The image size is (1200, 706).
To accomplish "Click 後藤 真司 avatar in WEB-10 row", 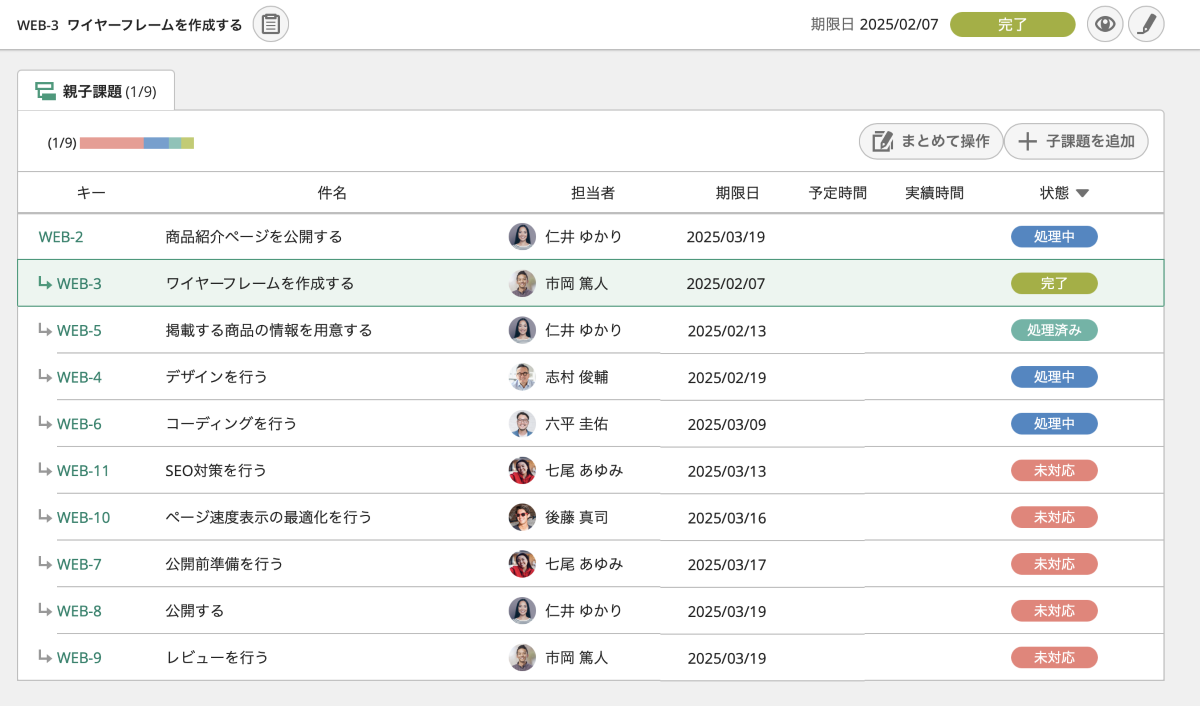I will pyautogui.click(x=522, y=517).
